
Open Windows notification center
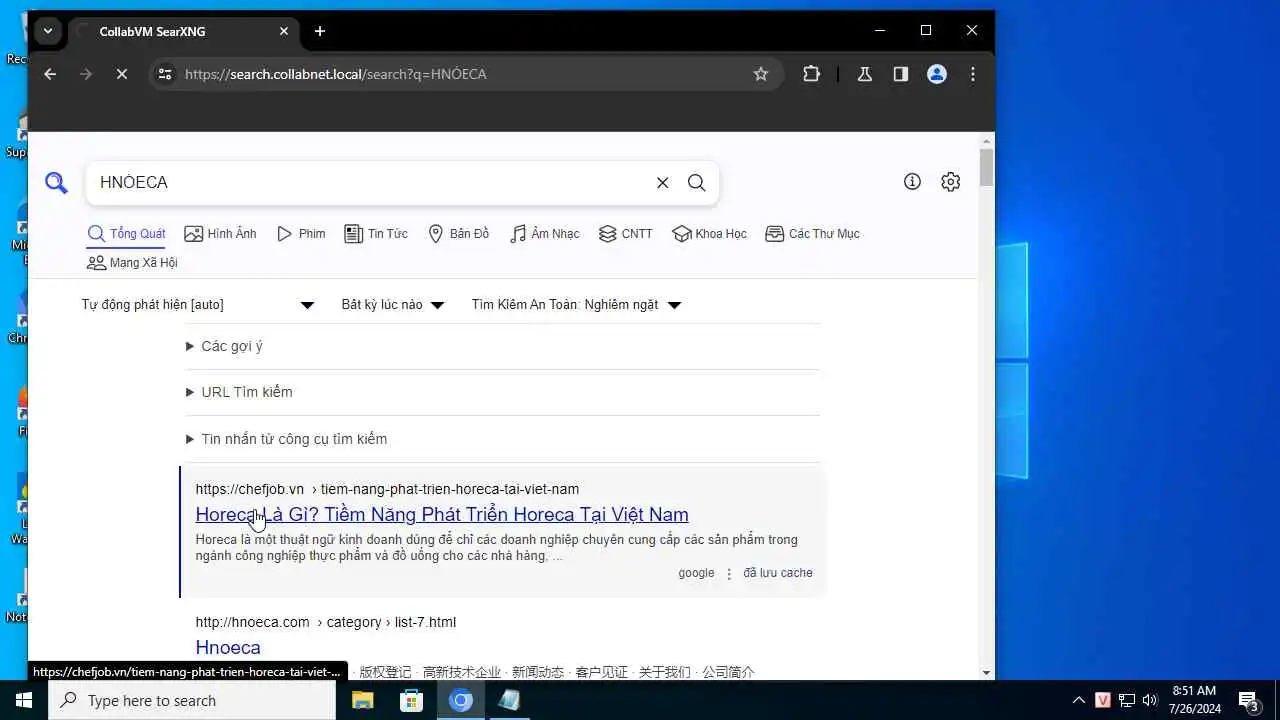point(1248,700)
